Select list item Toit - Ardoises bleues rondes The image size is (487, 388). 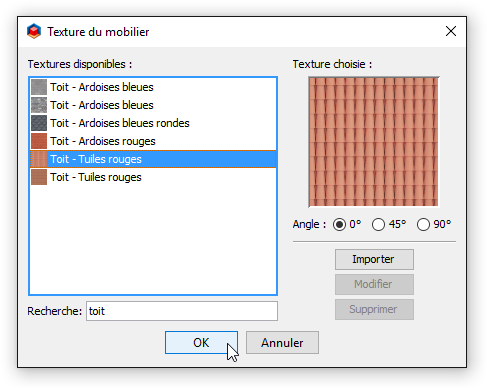pos(153,123)
